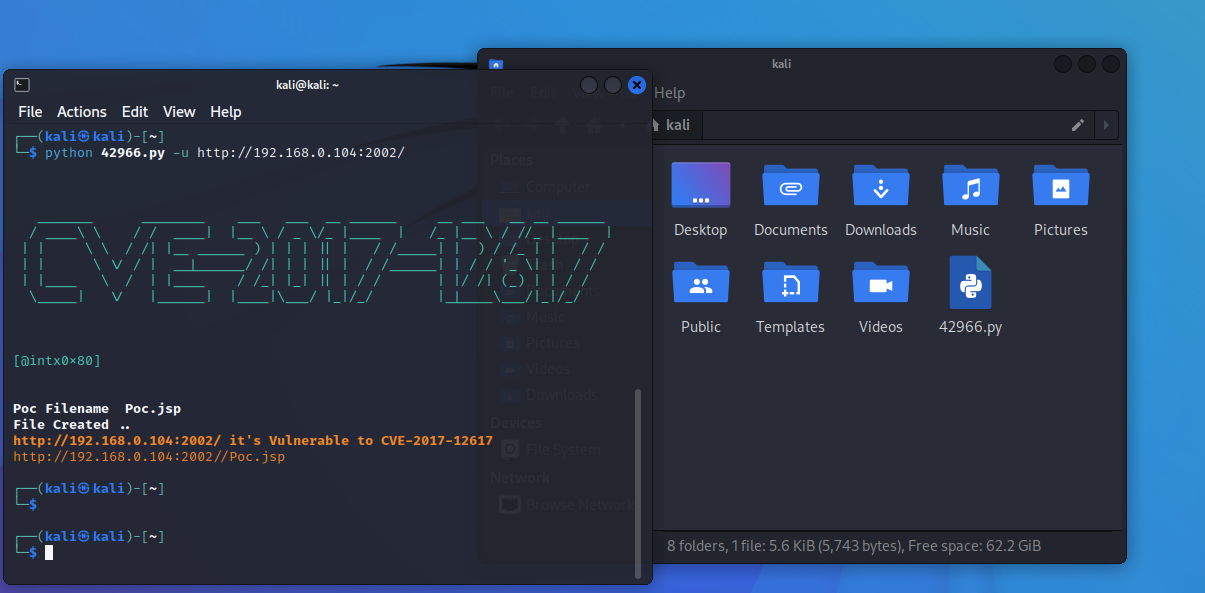Click the home folder icon in file manager title bar

pos(495,64)
